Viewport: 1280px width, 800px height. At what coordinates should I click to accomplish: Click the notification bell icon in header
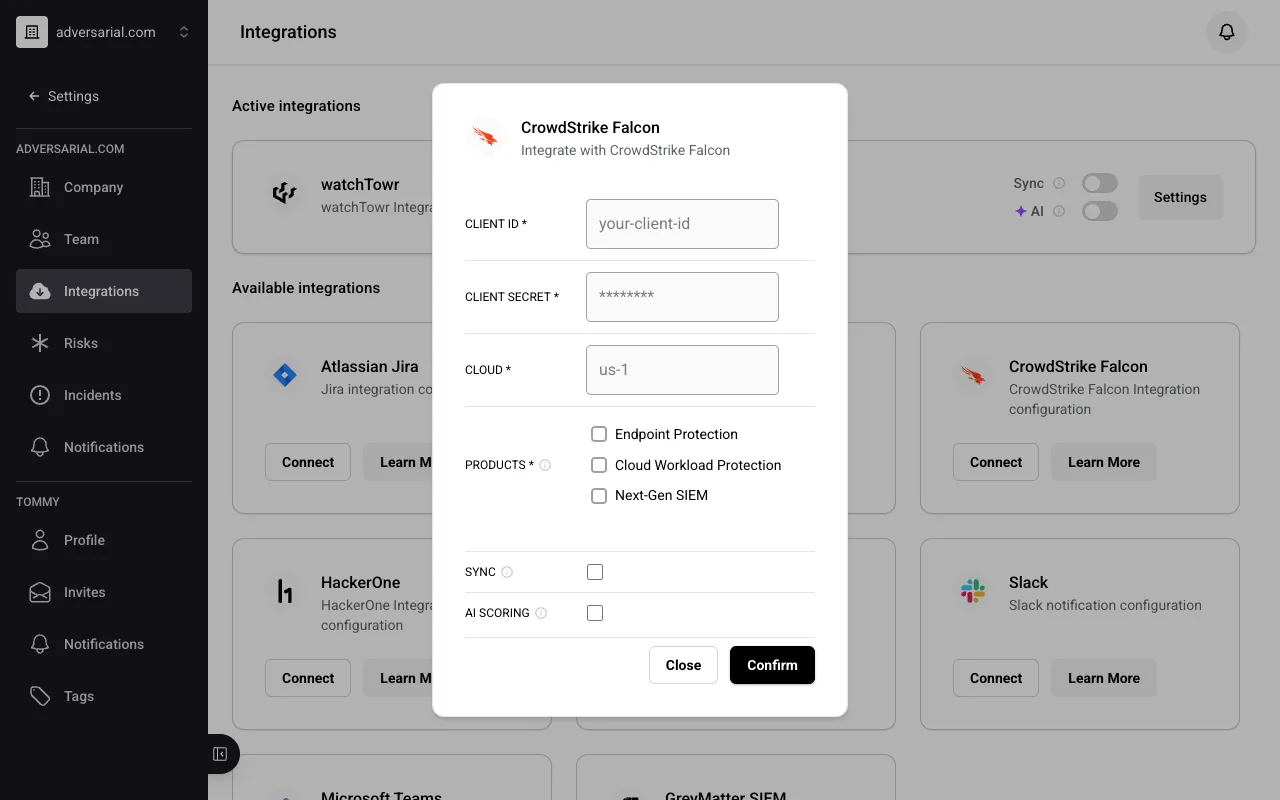[x=1227, y=32]
